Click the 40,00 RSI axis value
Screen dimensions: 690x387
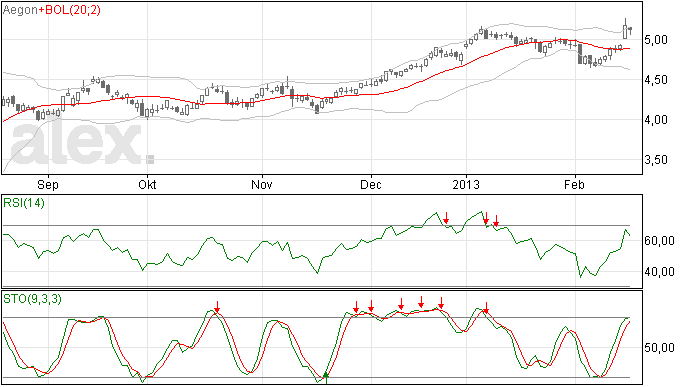pyautogui.click(x=659, y=272)
